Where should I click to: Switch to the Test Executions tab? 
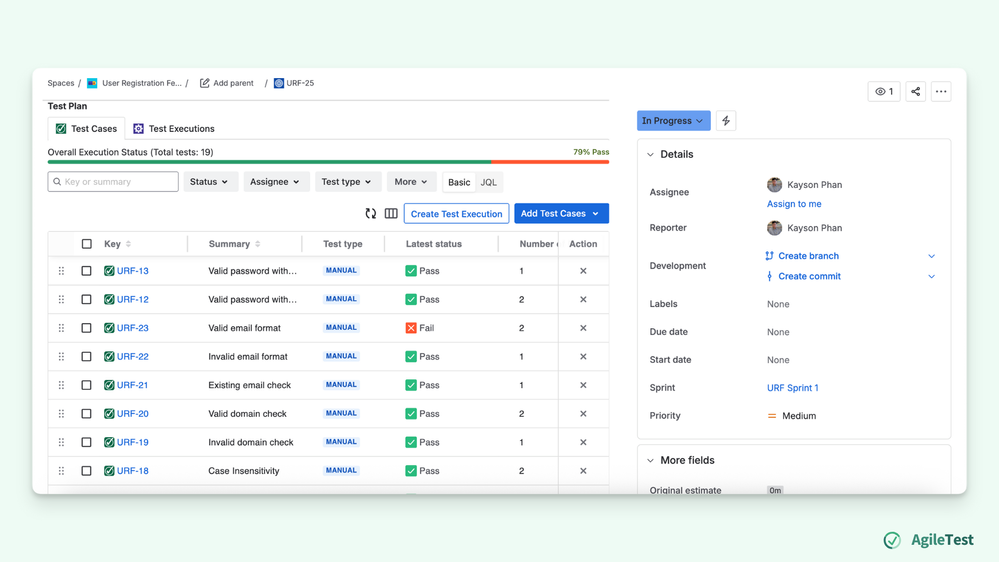coord(174,129)
